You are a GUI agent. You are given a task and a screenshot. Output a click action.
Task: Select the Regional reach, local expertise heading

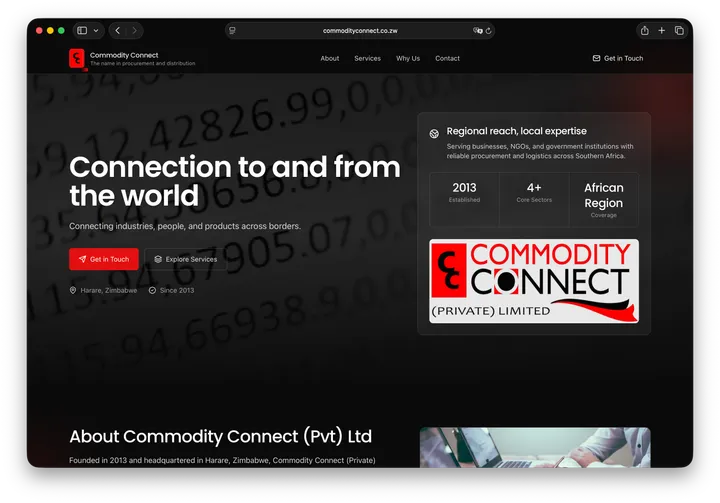click(517, 131)
